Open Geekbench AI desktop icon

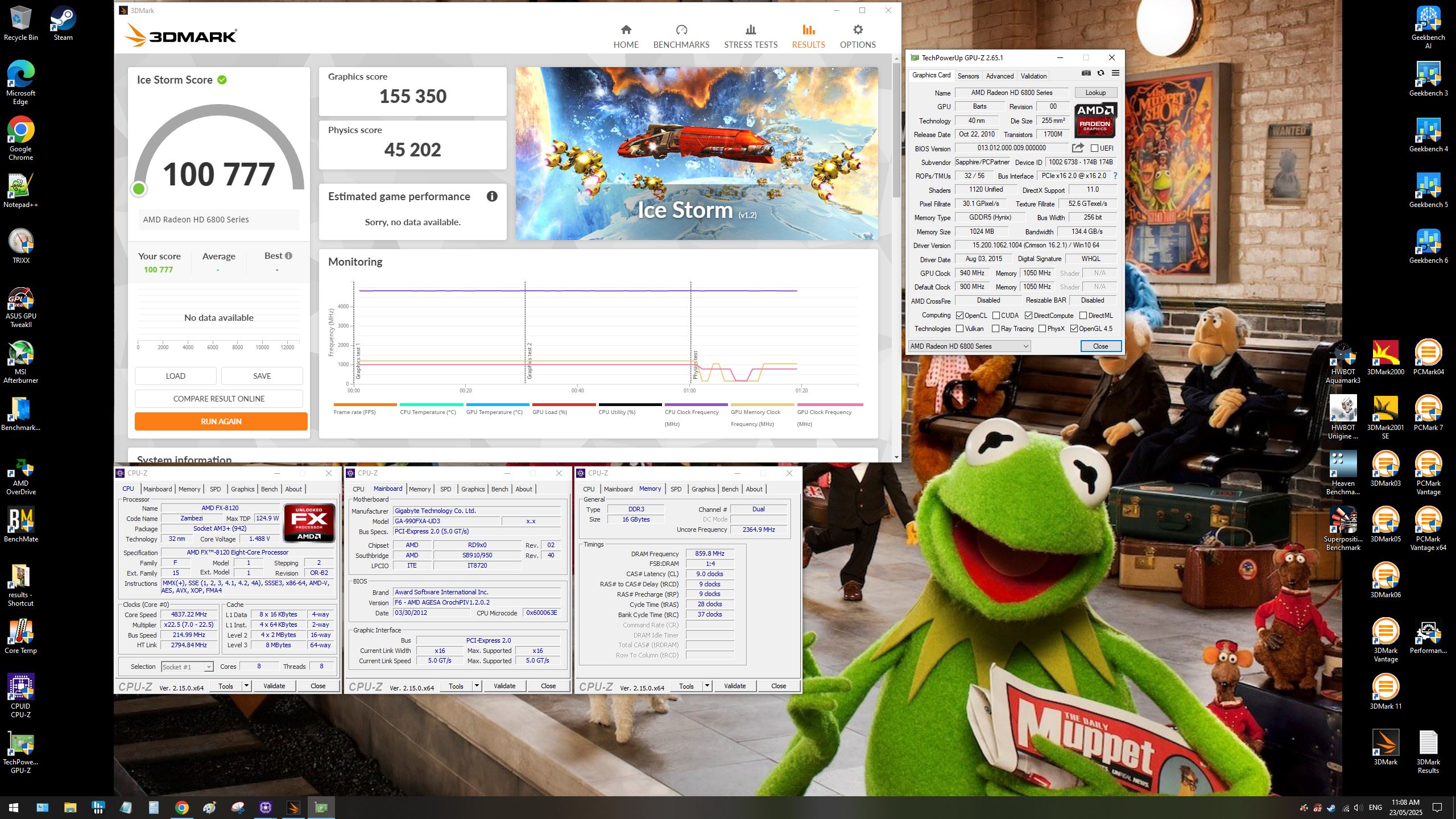click(x=1428, y=27)
